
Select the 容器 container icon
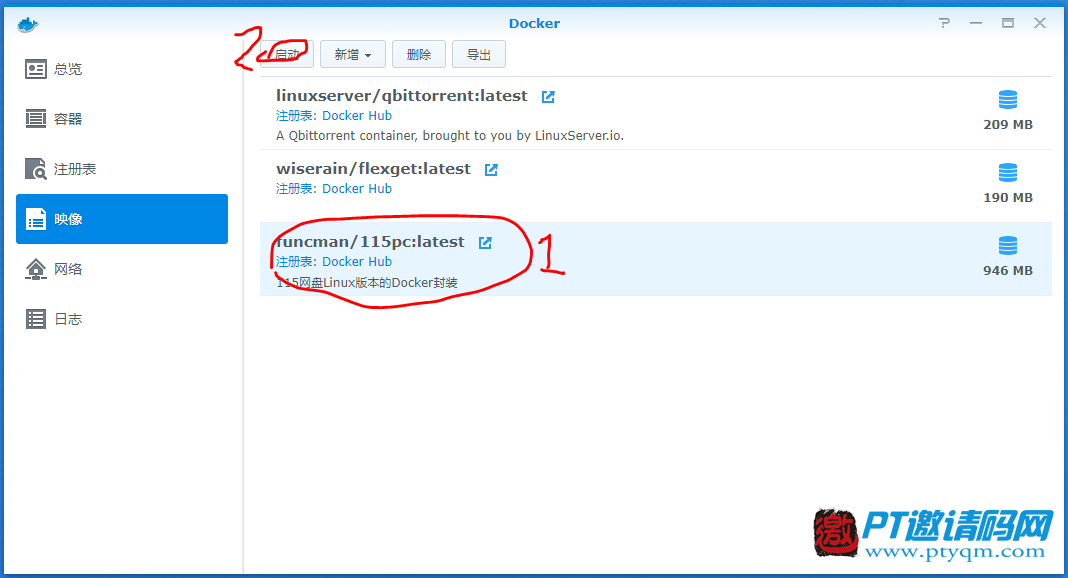[35, 118]
